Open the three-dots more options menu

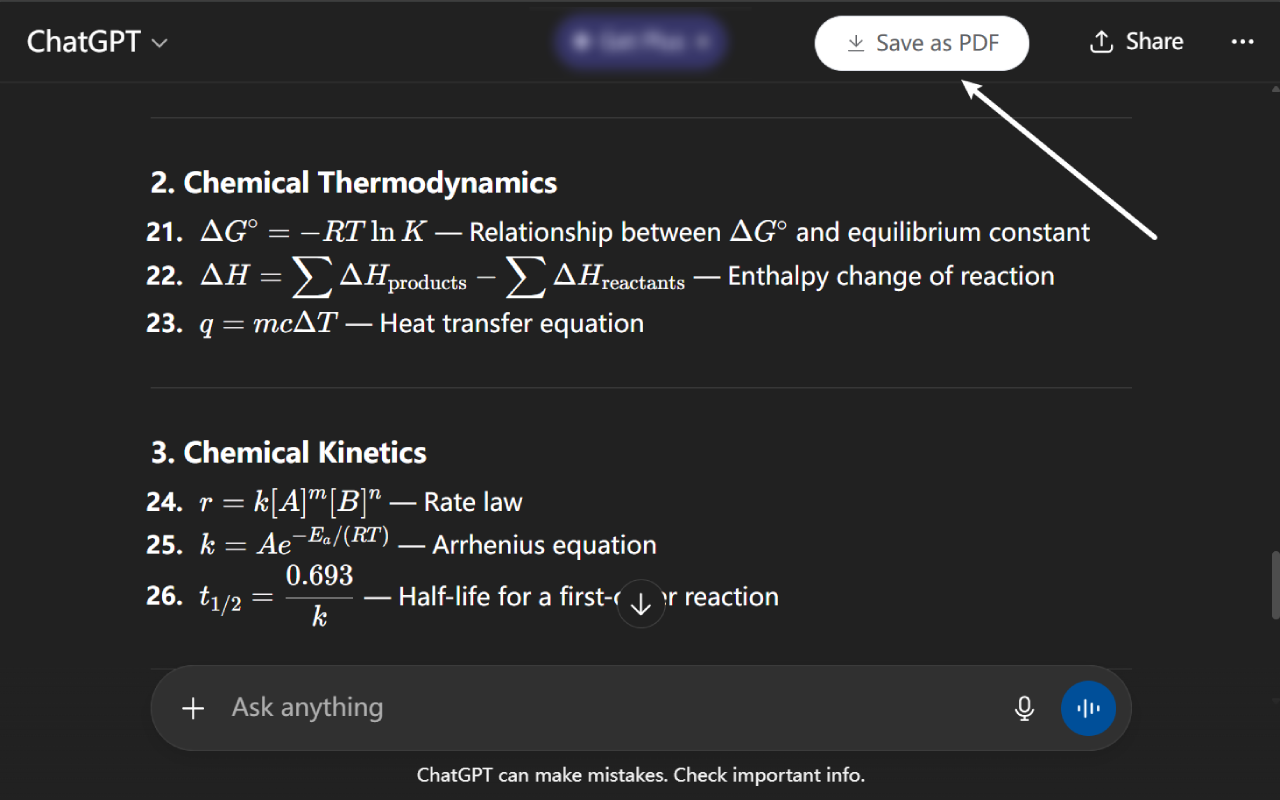[1242, 42]
